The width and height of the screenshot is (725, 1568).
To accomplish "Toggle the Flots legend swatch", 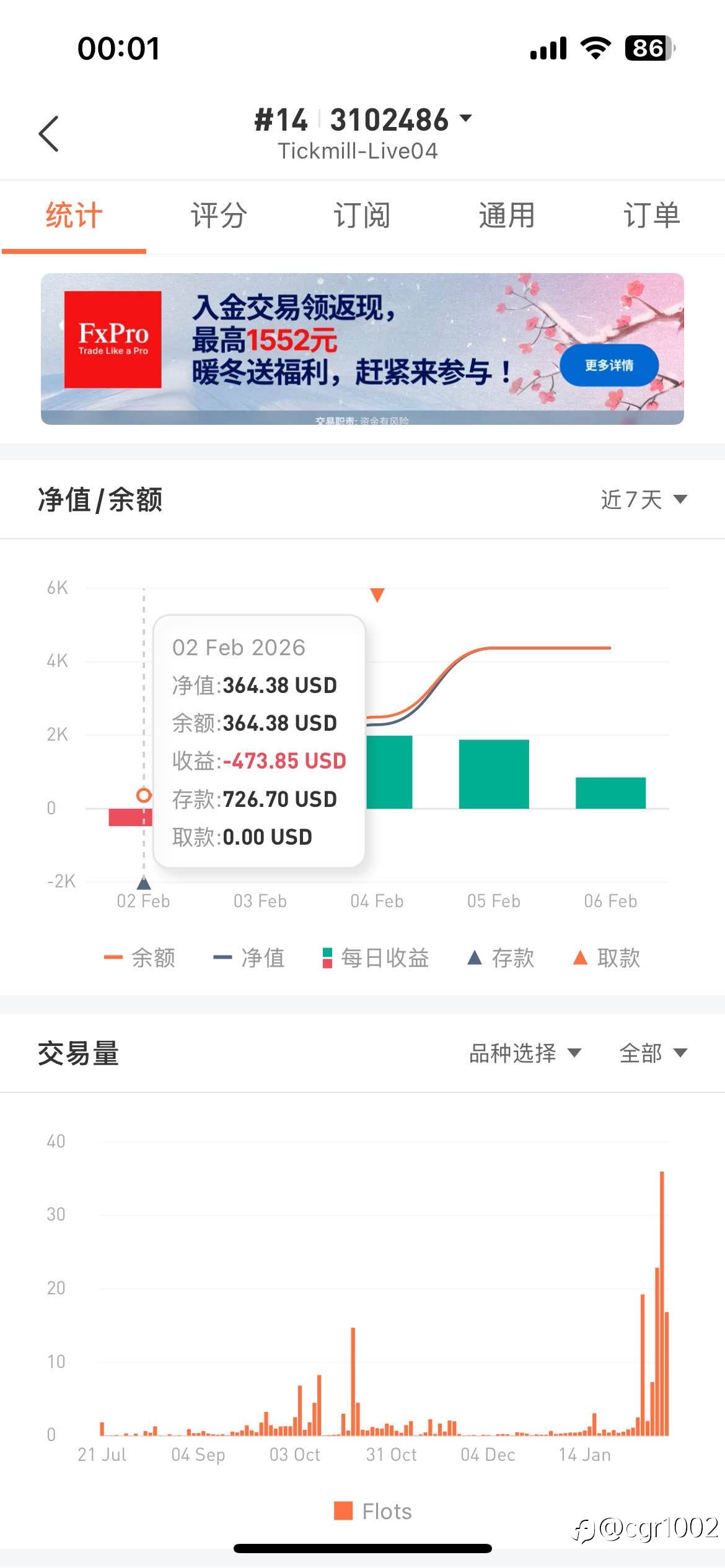I will point(373,1511).
